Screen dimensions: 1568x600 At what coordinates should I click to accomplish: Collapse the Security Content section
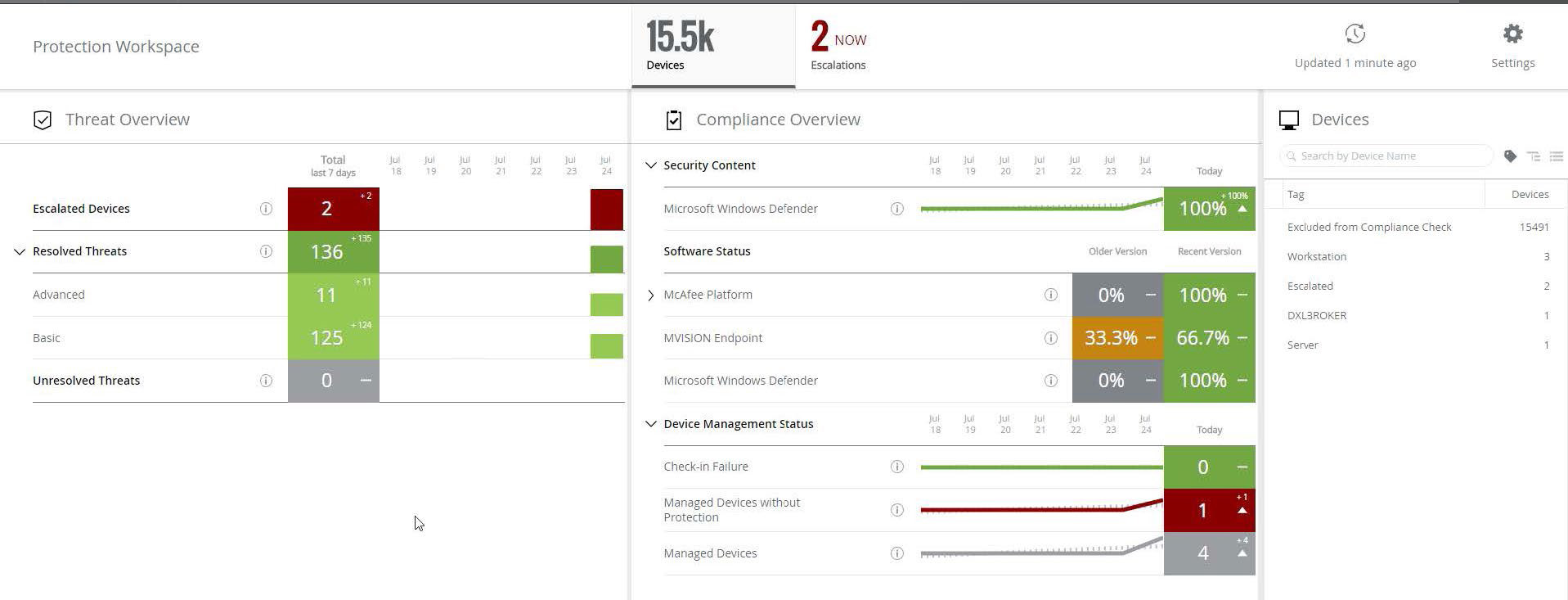[x=651, y=165]
